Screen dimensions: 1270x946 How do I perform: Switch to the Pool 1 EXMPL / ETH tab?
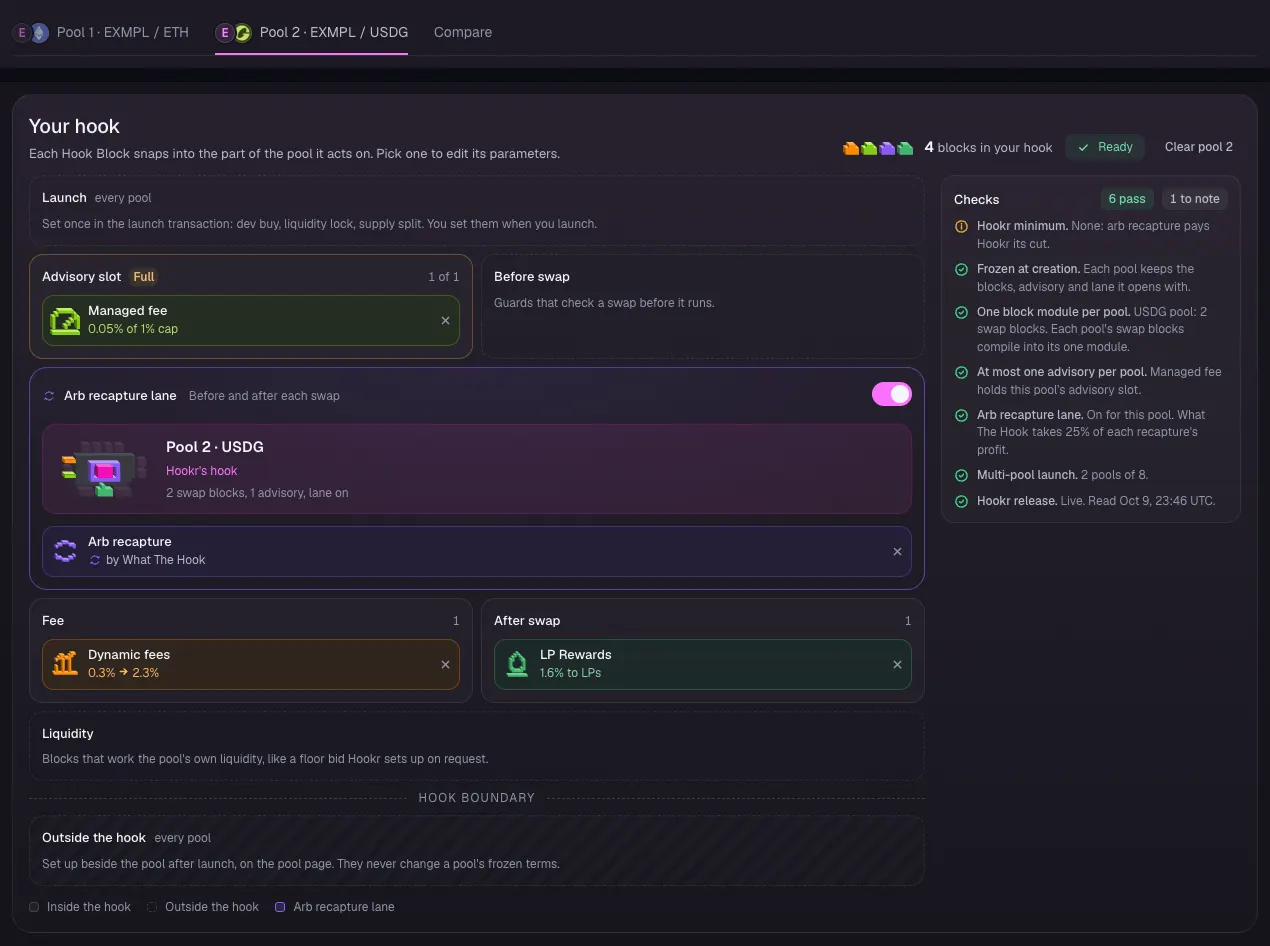(x=100, y=32)
